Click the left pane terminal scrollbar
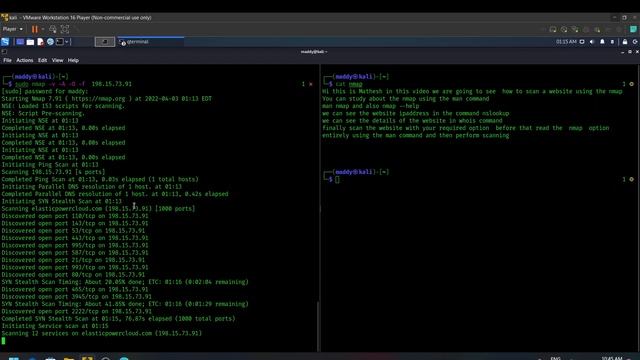The height and width of the screenshot is (360, 640). click(x=318, y=327)
